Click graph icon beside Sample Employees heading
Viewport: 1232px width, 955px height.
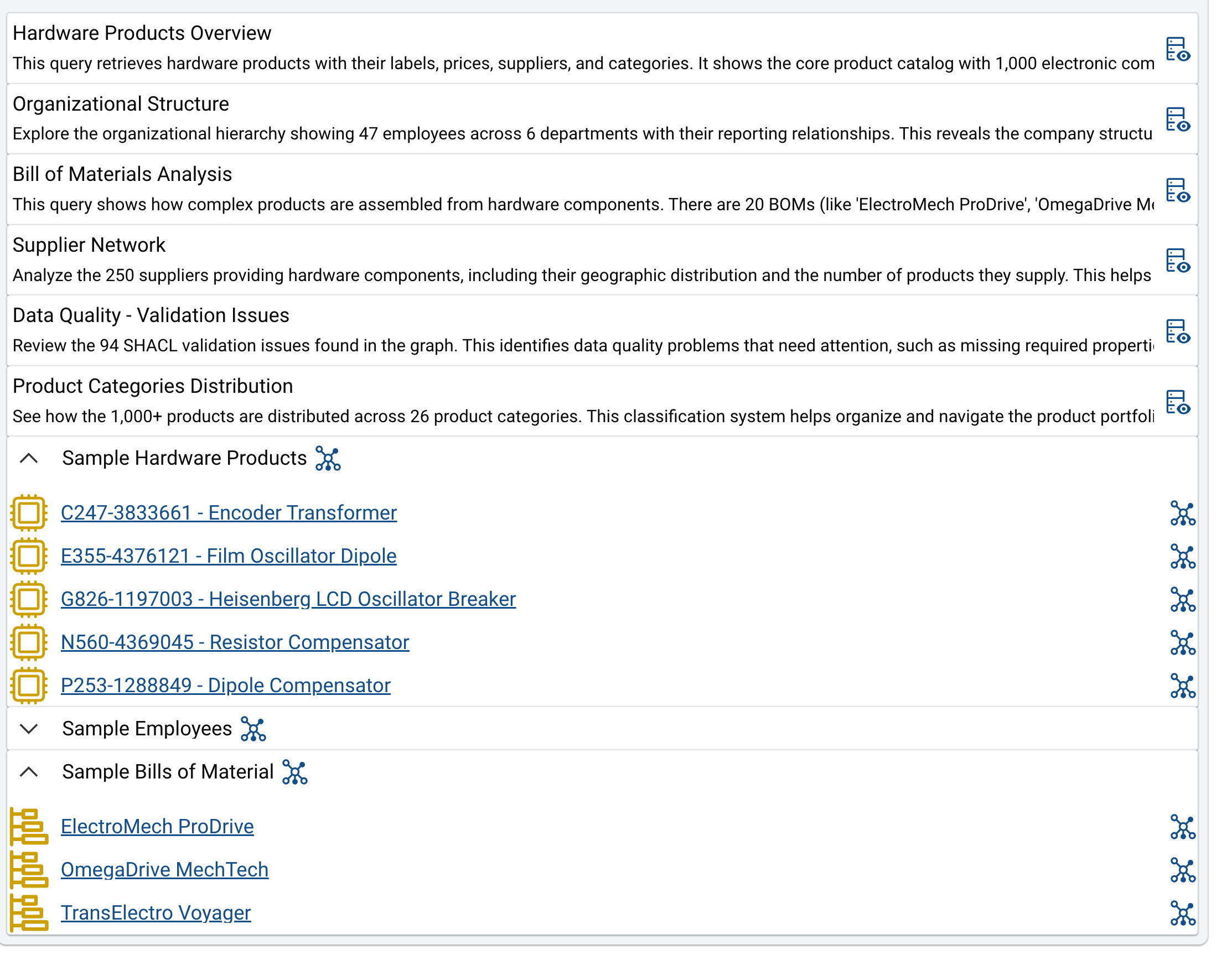click(253, 729)
